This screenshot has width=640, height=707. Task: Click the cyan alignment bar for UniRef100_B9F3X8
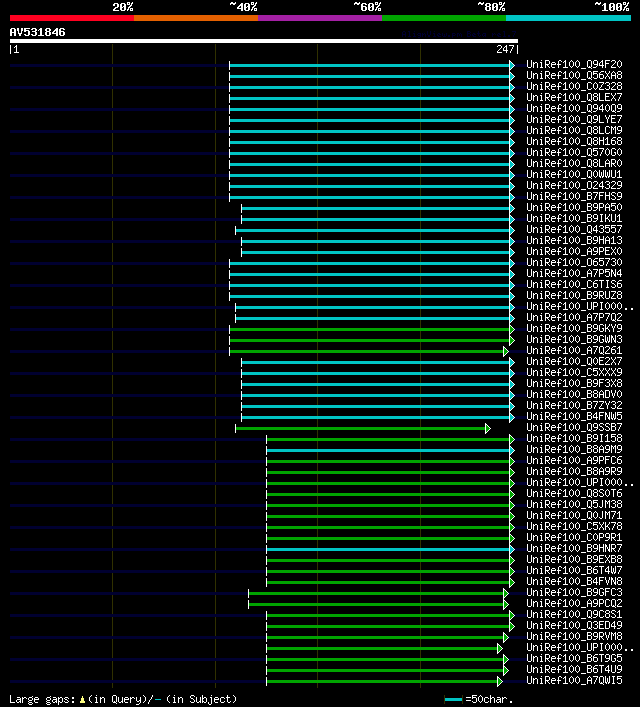tap(376, 385)
